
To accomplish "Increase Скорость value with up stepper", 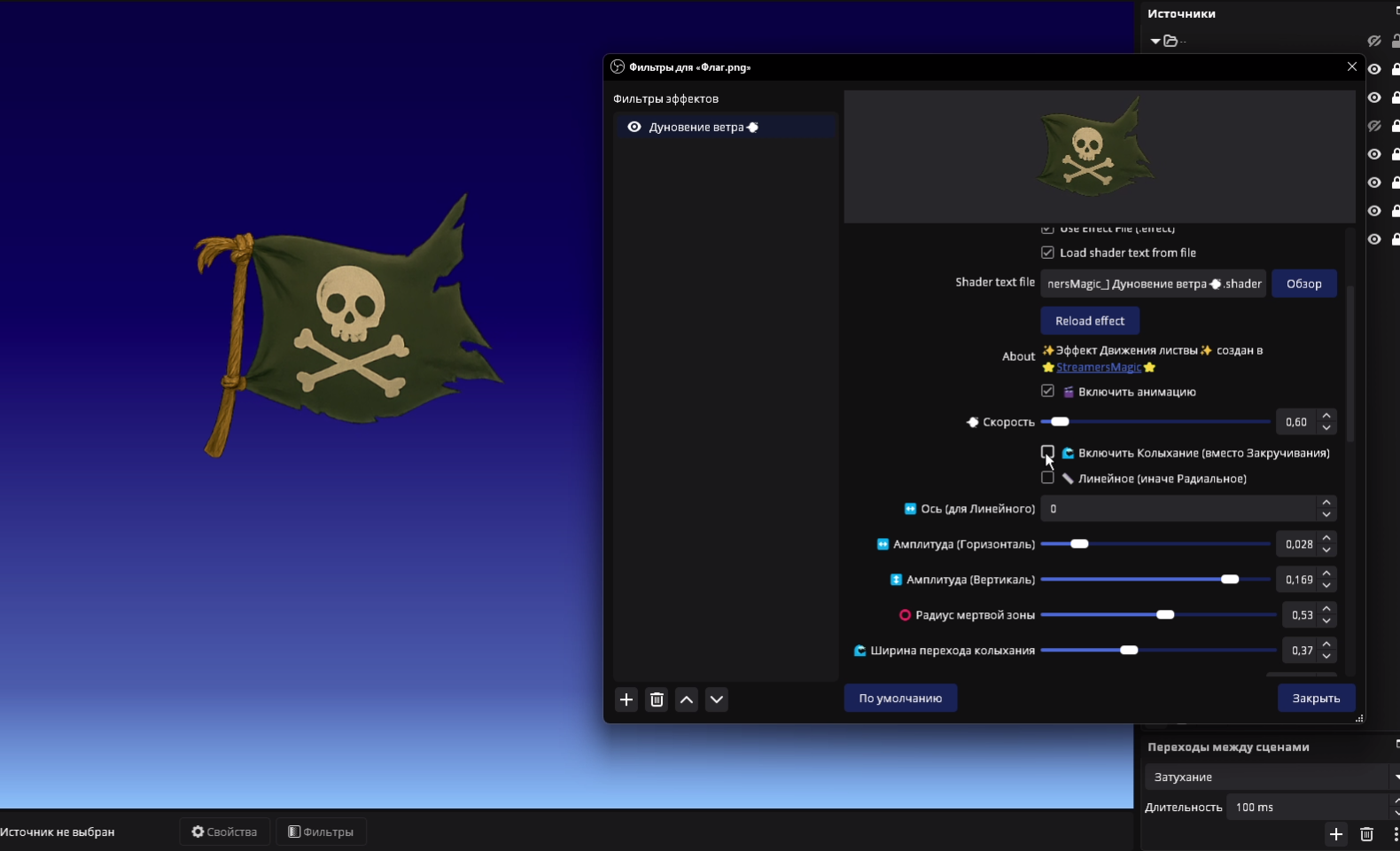I will point(1326,416).
